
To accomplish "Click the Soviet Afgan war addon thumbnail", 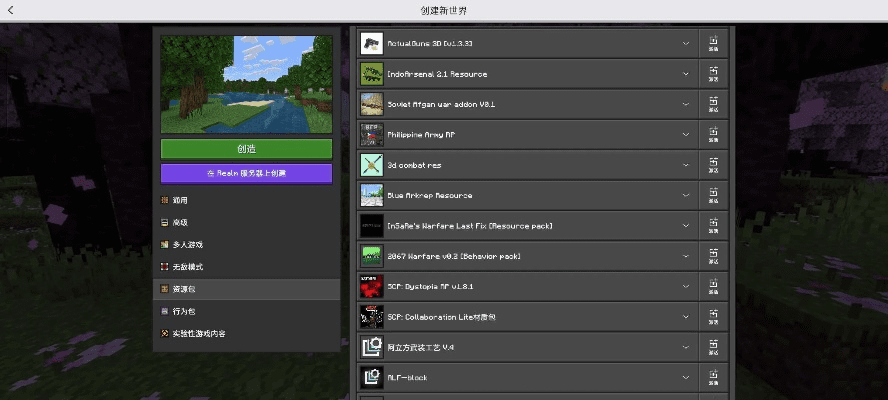I will click(x=372, y=104).
